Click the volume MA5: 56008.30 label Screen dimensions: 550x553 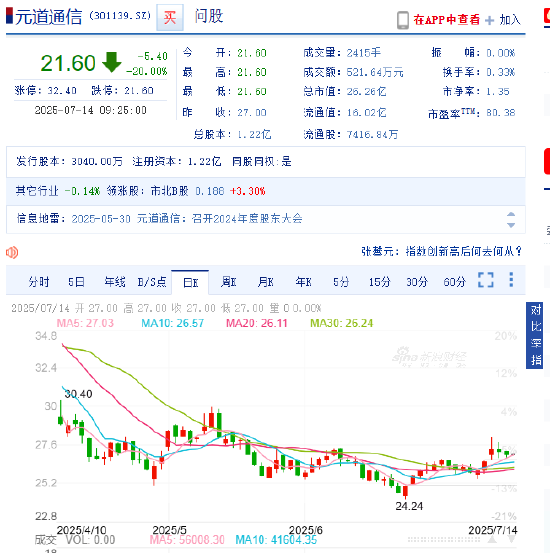coord(187,540)
